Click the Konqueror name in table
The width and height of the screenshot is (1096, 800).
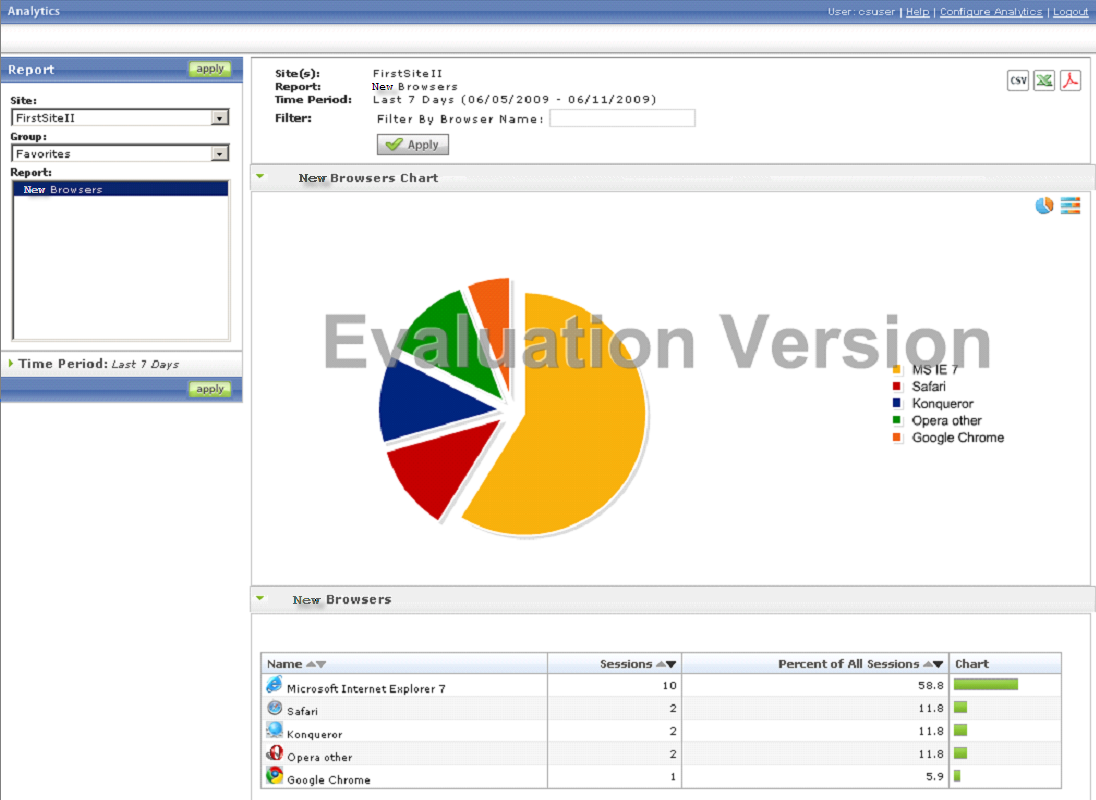(315, 734)
